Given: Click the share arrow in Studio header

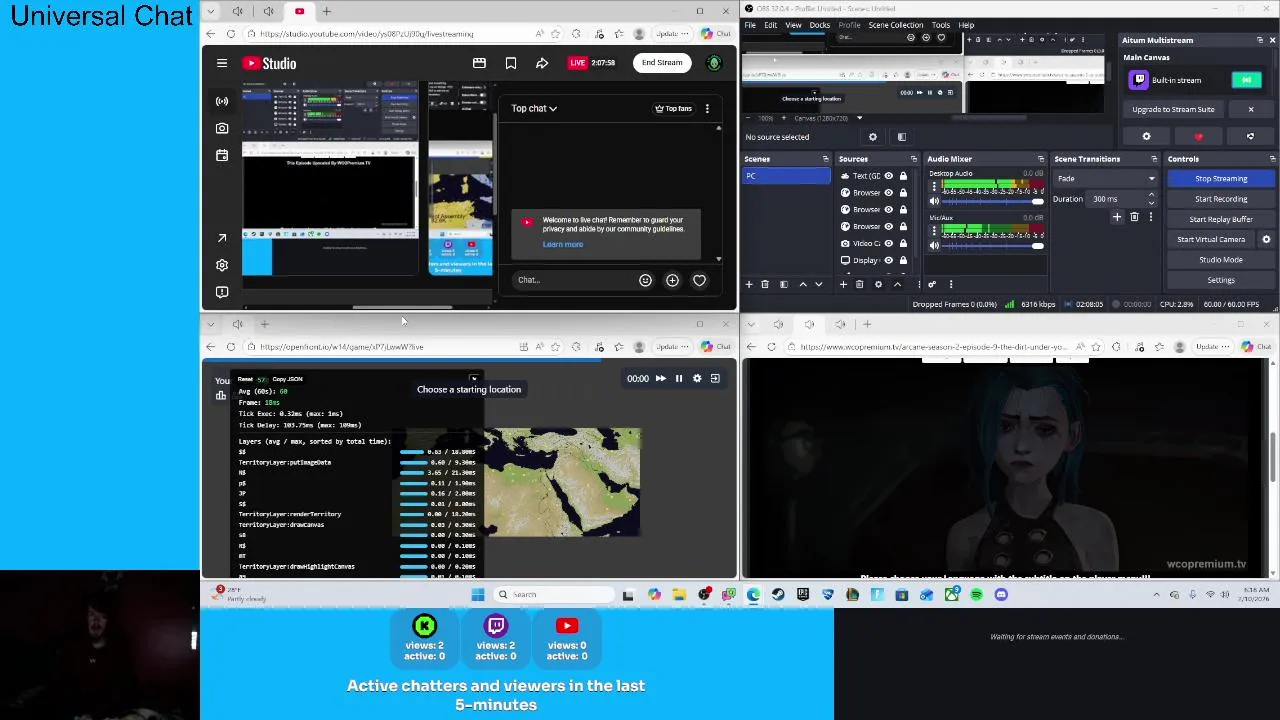Looking at the screenshot, I should click(x=542, y=63).
